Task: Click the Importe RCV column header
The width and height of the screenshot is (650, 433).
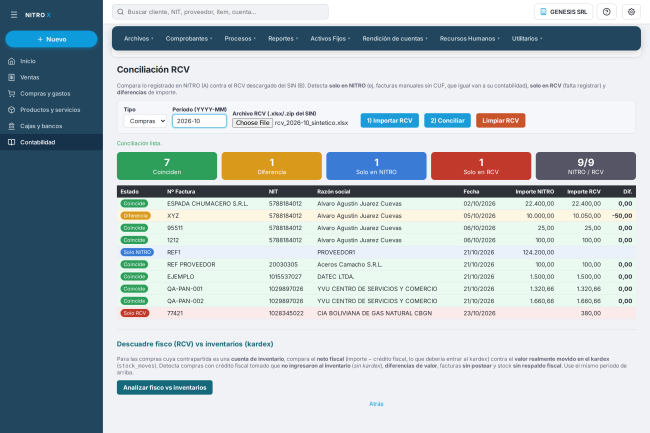Action: [x=584, y=191]
